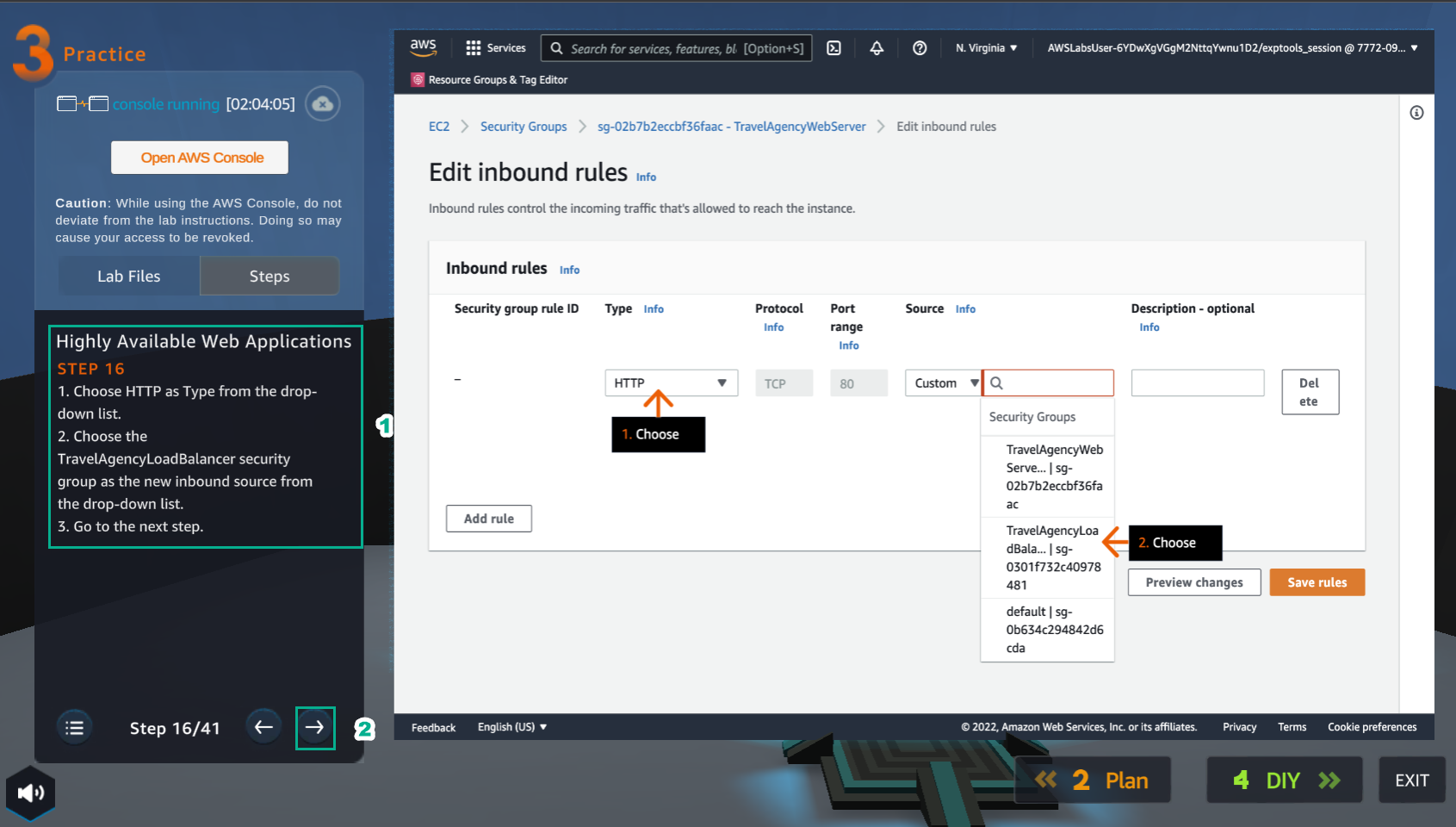Click the Practice section heading
The image size is (1456, 827).
click(x=104, y=54)
